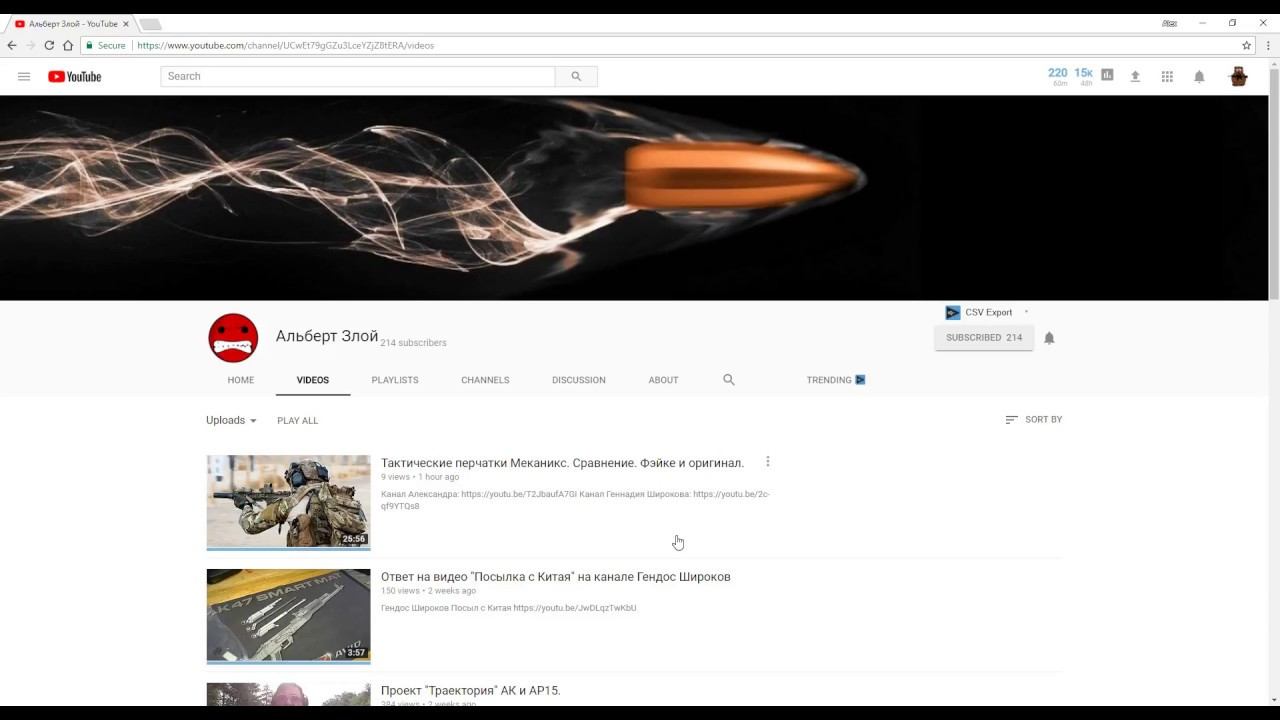Image resolution: width=1280 pixels, height=720 pixels.
Task: Close the Альберт Злой YouTube tab
Action: pyautogui.click(x=126, y=23)
